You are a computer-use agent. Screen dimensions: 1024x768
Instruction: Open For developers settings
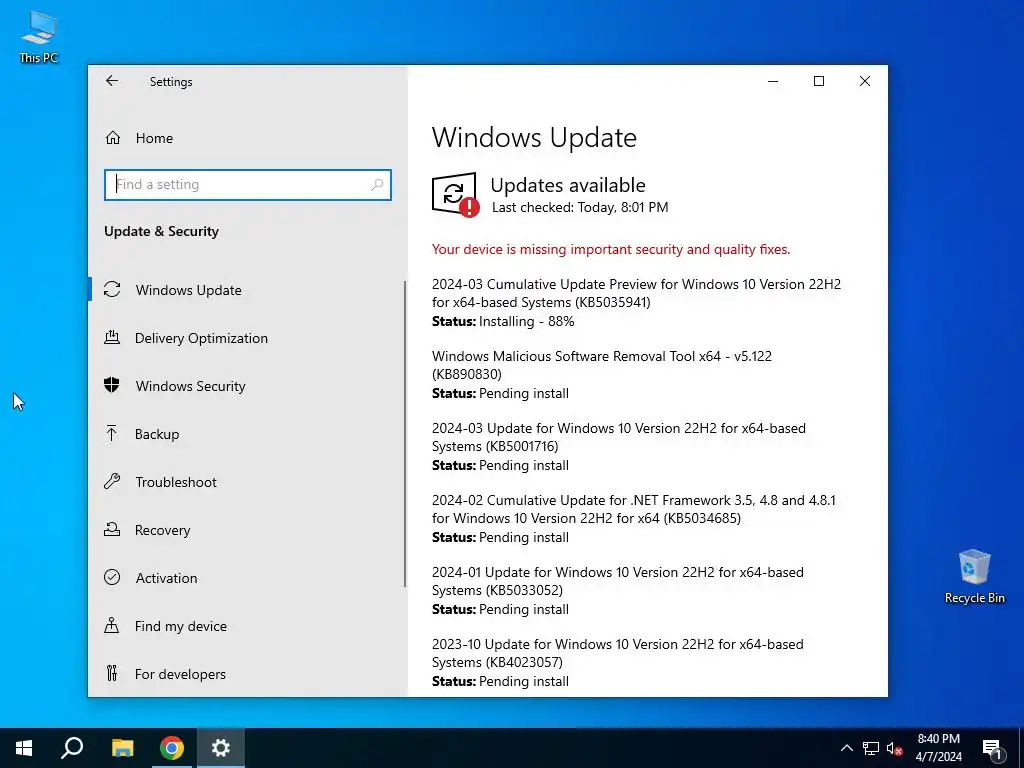(x=247, y=674)
